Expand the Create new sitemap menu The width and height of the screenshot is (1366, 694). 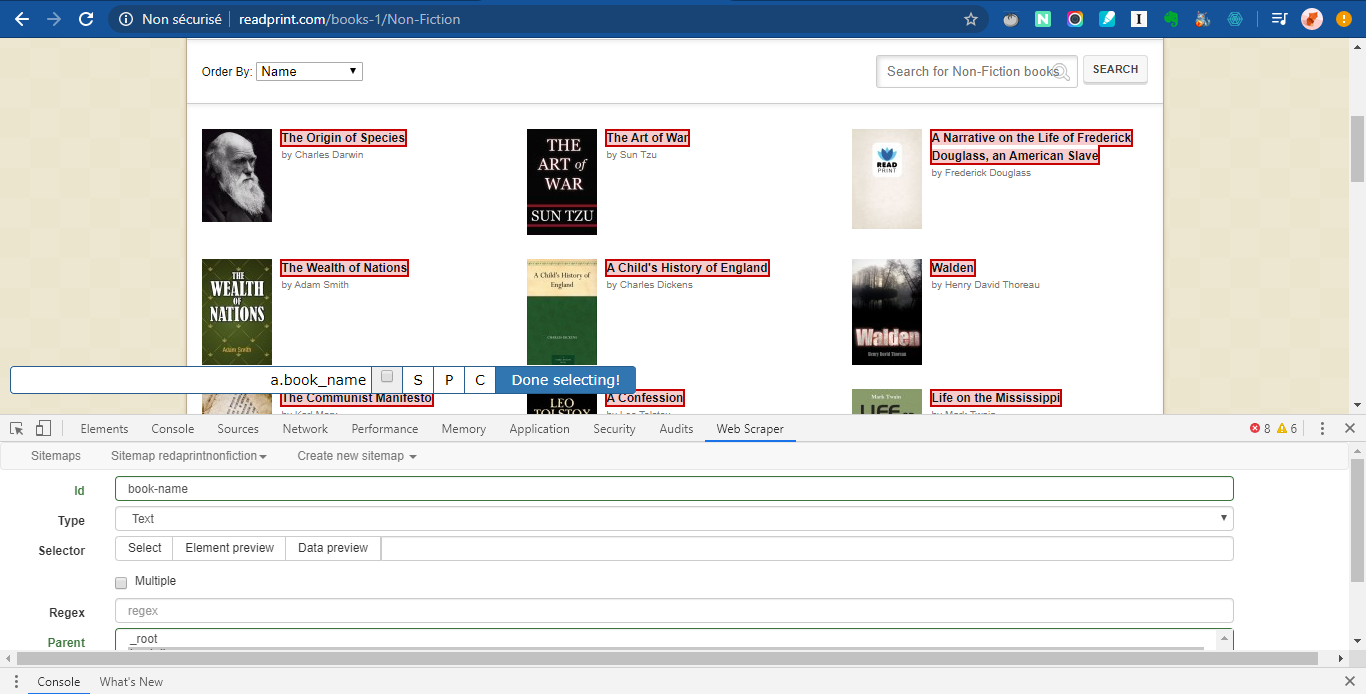click(357, 456)
